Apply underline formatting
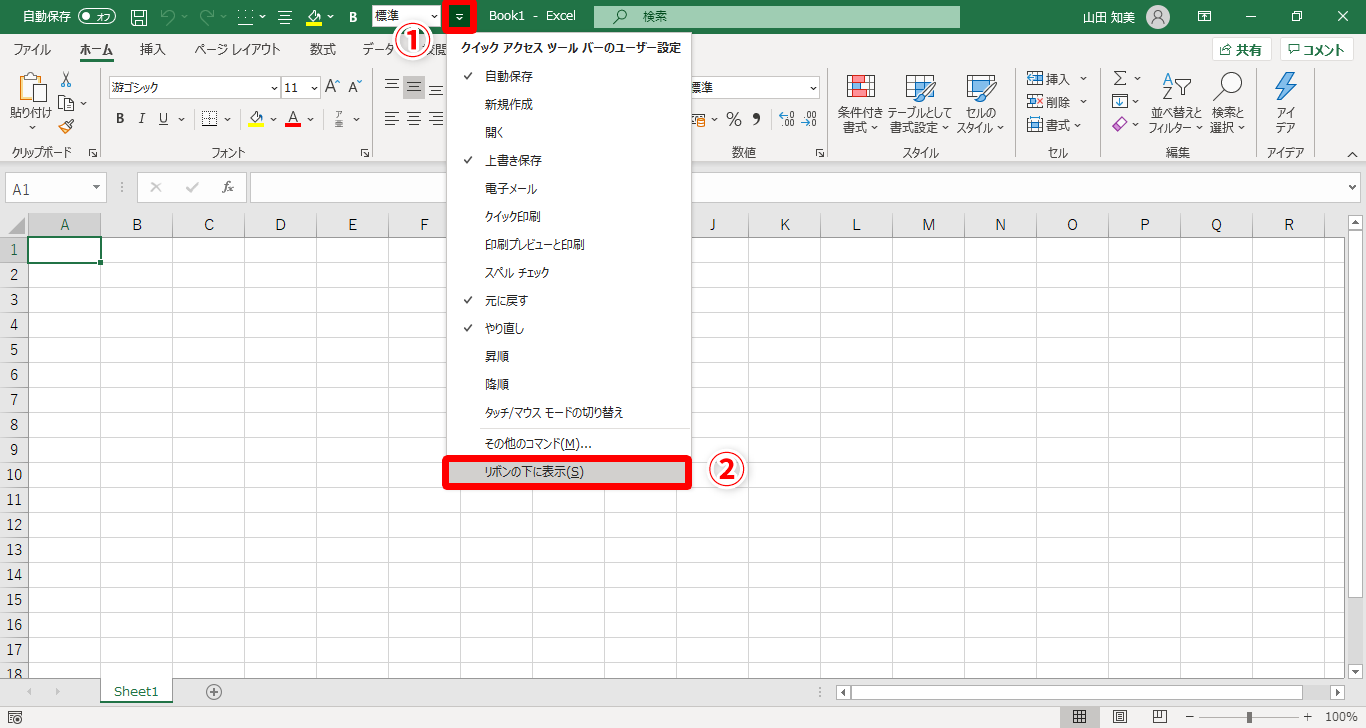 coord(163,119)
